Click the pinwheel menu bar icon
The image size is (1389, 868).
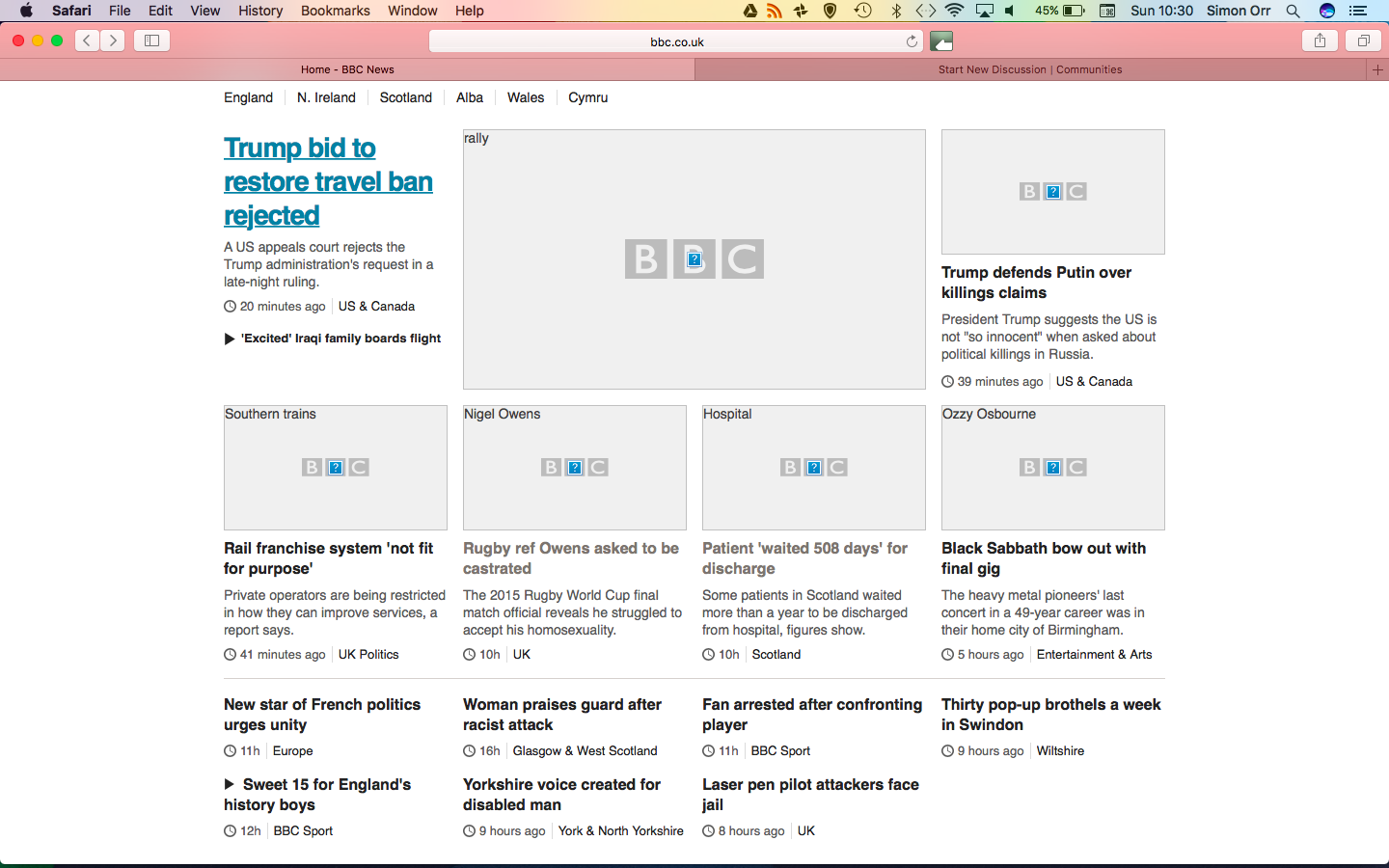(801, 11)
